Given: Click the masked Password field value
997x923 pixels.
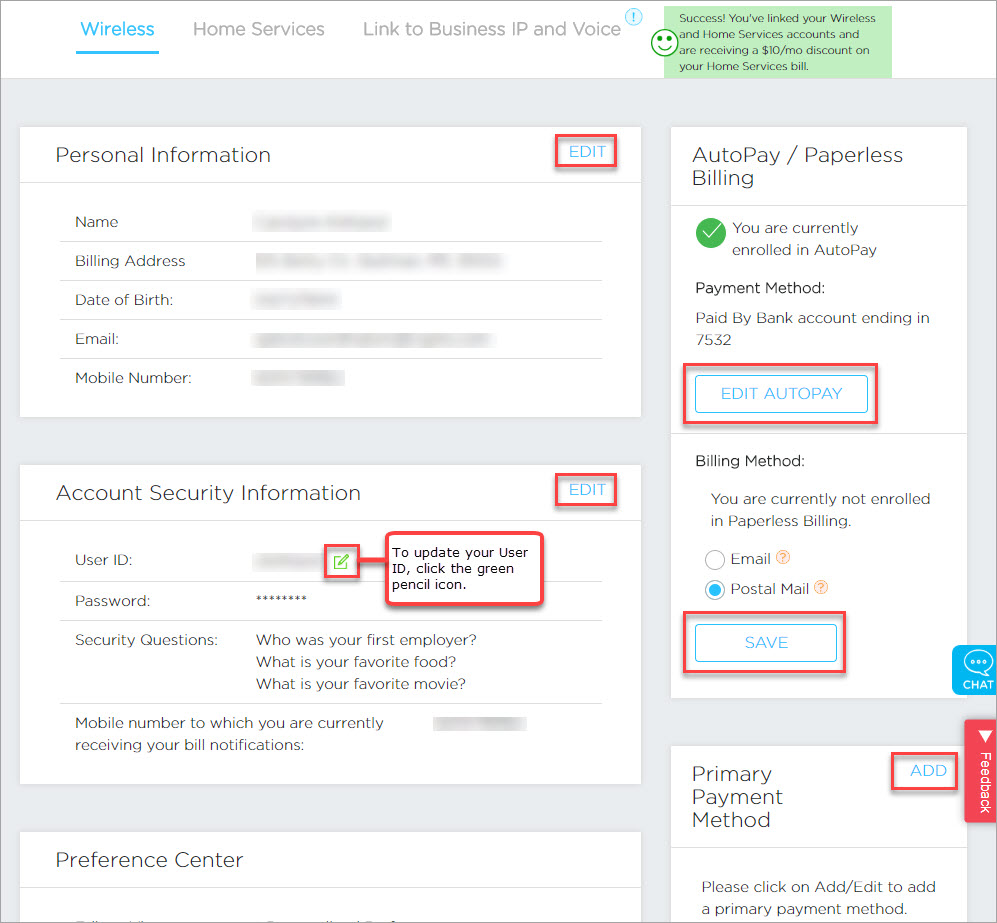Looking at the screenshot, I should point(281,600).
